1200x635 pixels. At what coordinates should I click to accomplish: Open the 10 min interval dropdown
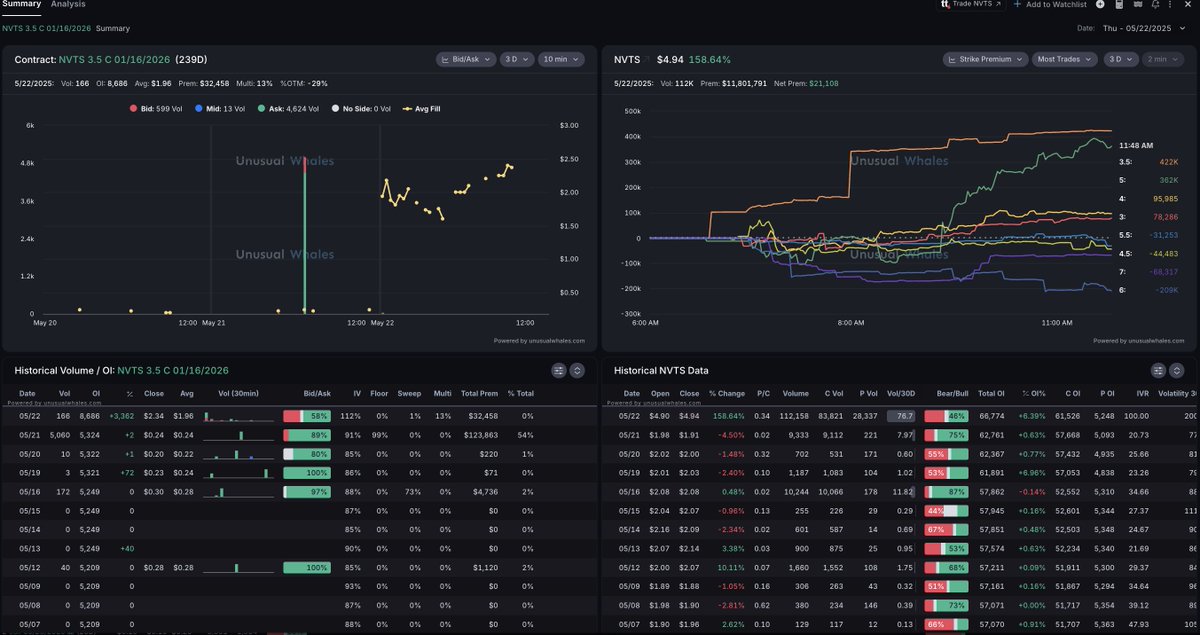pyautogui.click(x=561, y=60)
